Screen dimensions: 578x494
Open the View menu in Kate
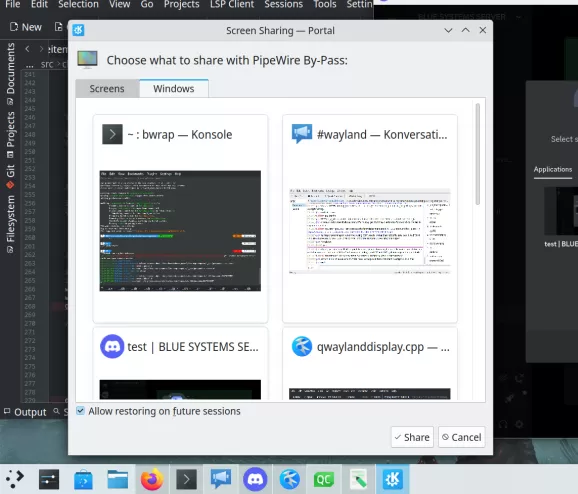(119, 4)
